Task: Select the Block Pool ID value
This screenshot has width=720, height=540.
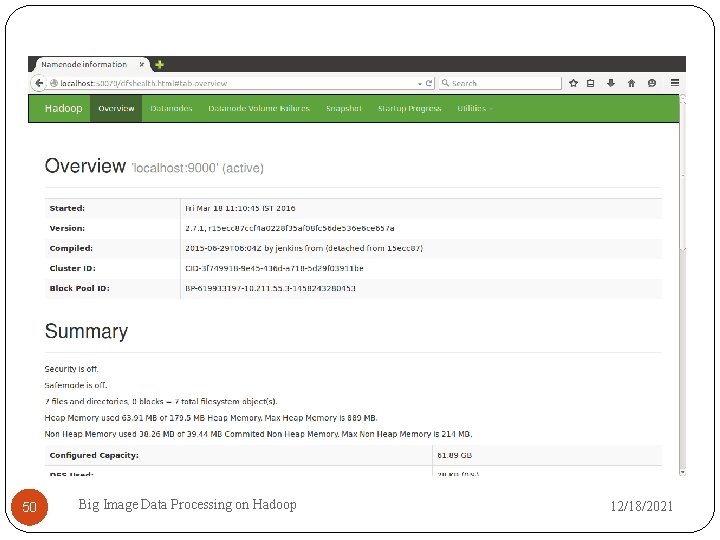Action: pyautogui.click(x=270, y=288)
